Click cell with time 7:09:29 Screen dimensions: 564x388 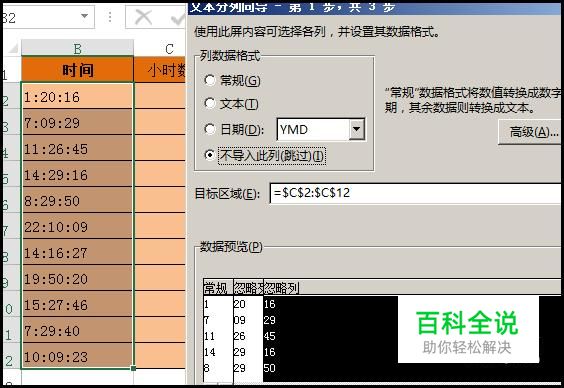[x=77, y=122]
